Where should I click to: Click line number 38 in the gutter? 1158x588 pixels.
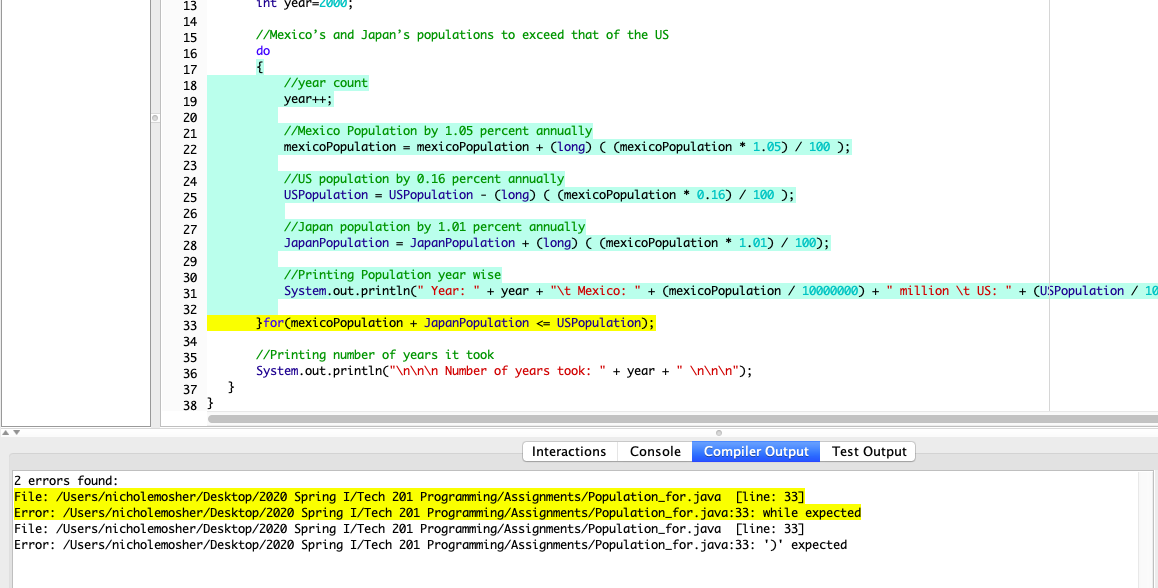pyautogui.click(x=190, y=405)
